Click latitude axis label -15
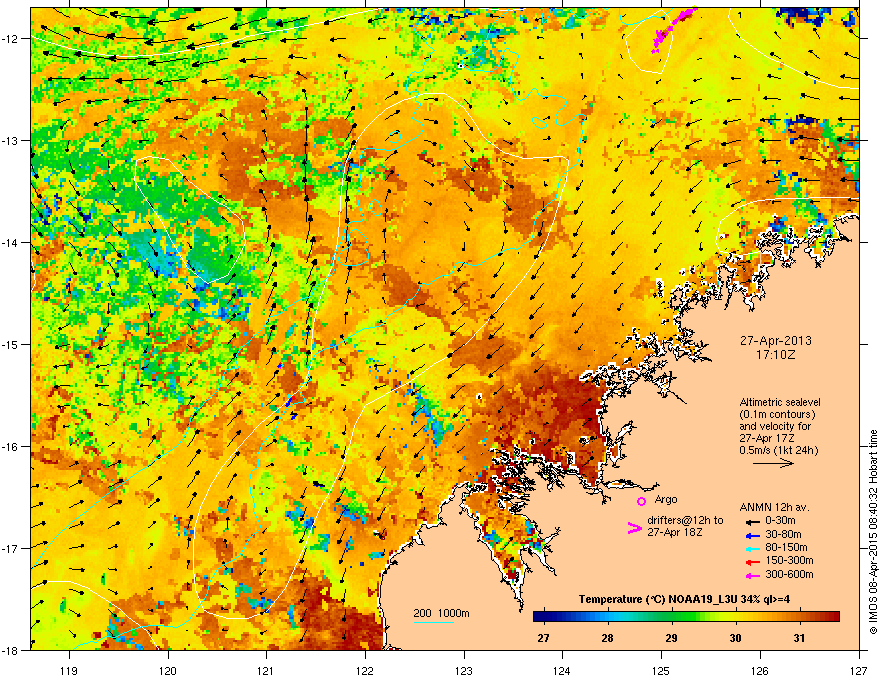The image size is (880, 680). pyautogui.click(x=12, y=344)
